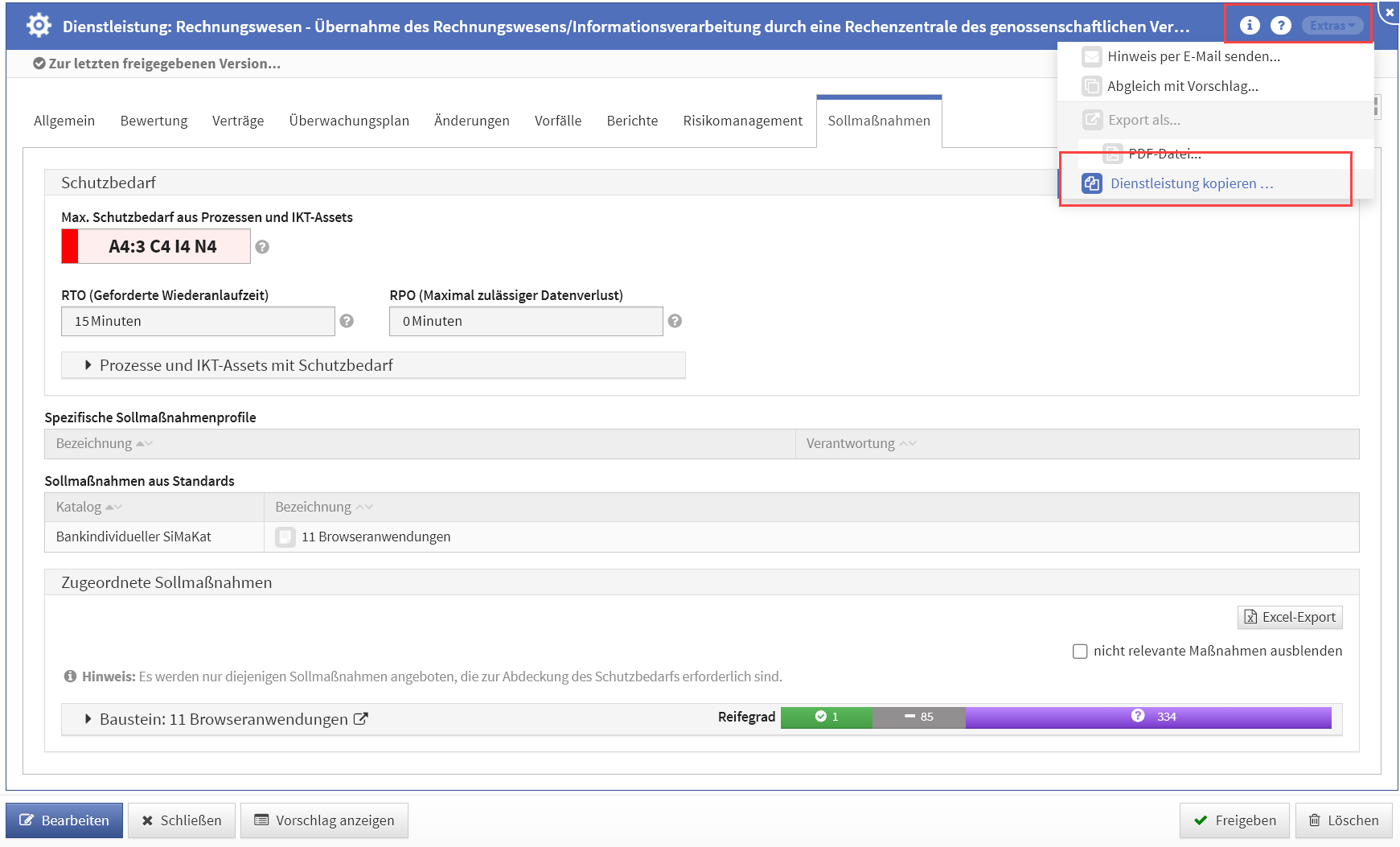Click help icon beside Schutzbedarf value
The width and height of the screenshot is (1400, 847).
(x=262, y=247)
